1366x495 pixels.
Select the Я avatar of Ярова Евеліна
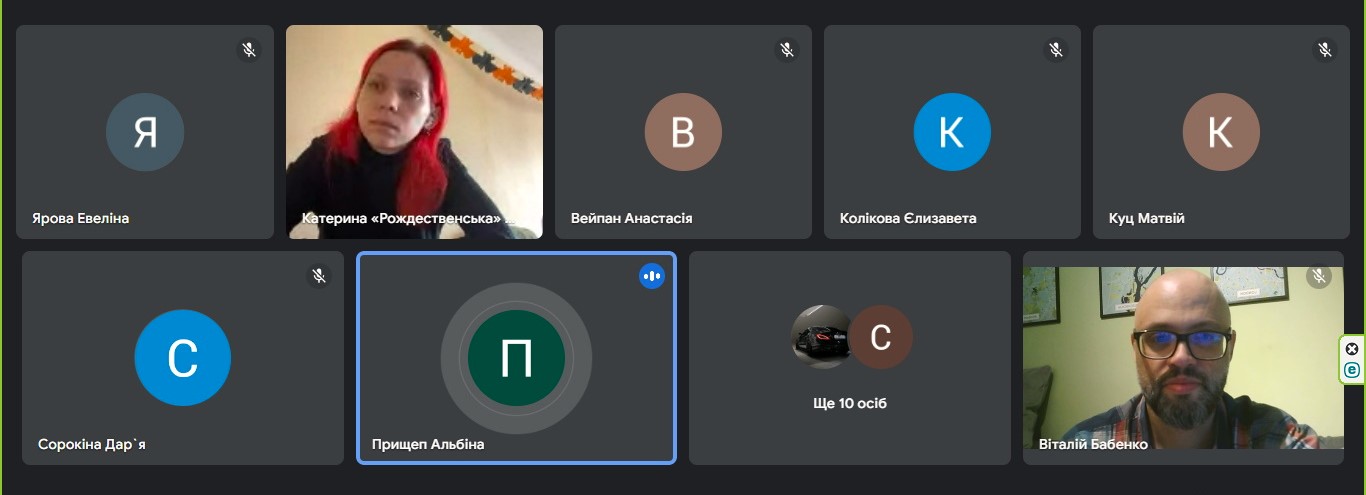click(145, 132)
